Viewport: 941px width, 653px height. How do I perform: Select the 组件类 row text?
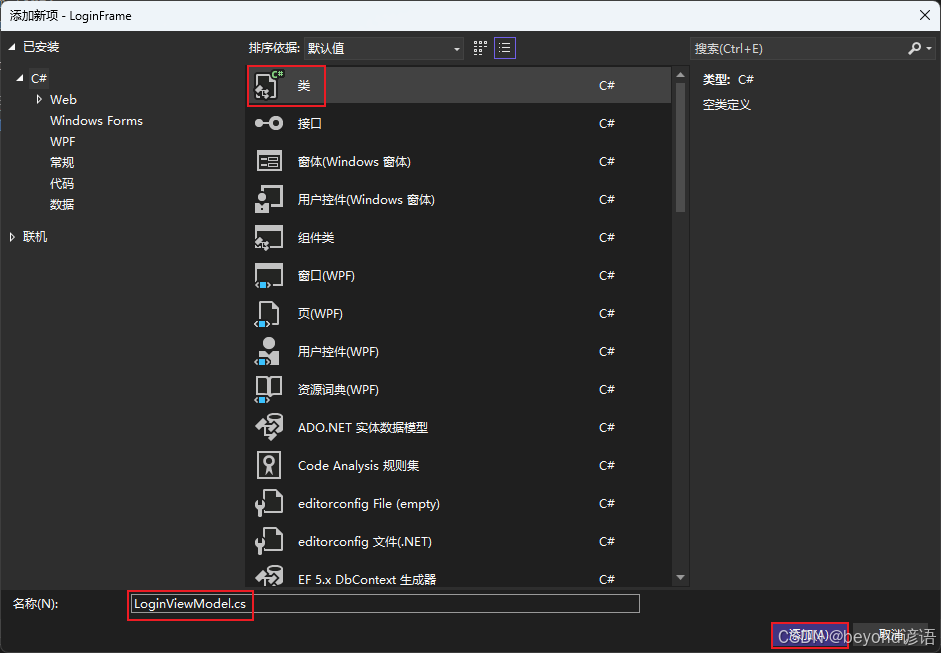coord(316,238)
